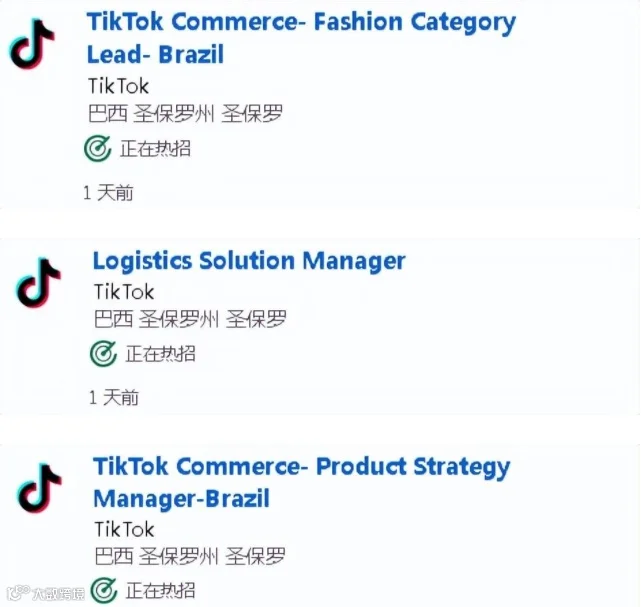Image resolution: width=641 pixels, height=607 pixels.
Task: Click 正在热招 label on the Fashion Category listing
Action: click(155, 148)
